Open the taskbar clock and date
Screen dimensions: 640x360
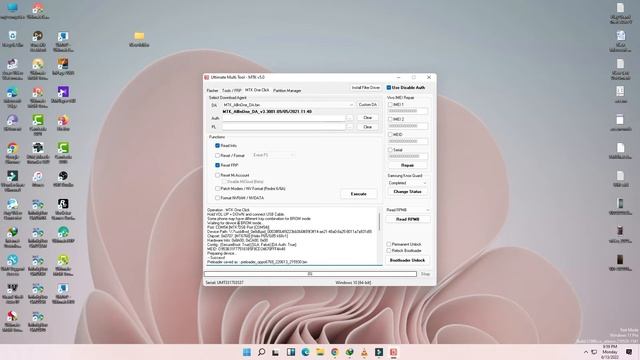pos(610,352)
